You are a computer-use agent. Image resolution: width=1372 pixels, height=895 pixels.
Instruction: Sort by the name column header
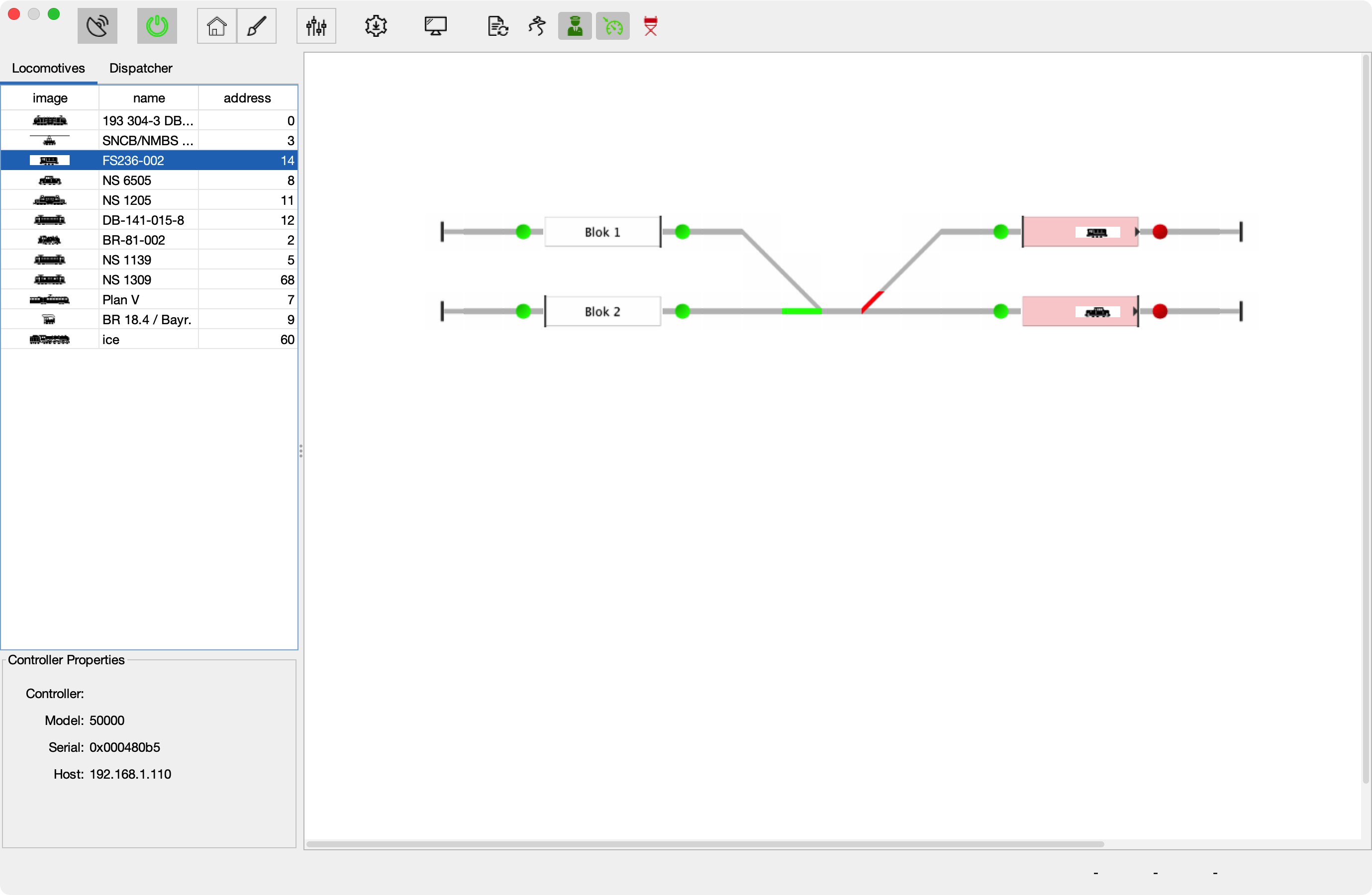coord(149,98)
